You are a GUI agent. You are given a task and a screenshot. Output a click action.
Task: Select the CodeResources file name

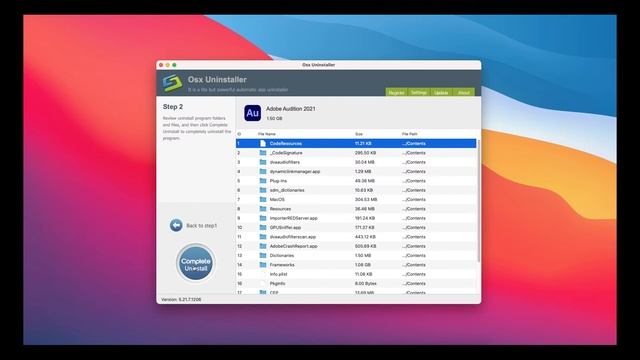click(x=286, y=144)
